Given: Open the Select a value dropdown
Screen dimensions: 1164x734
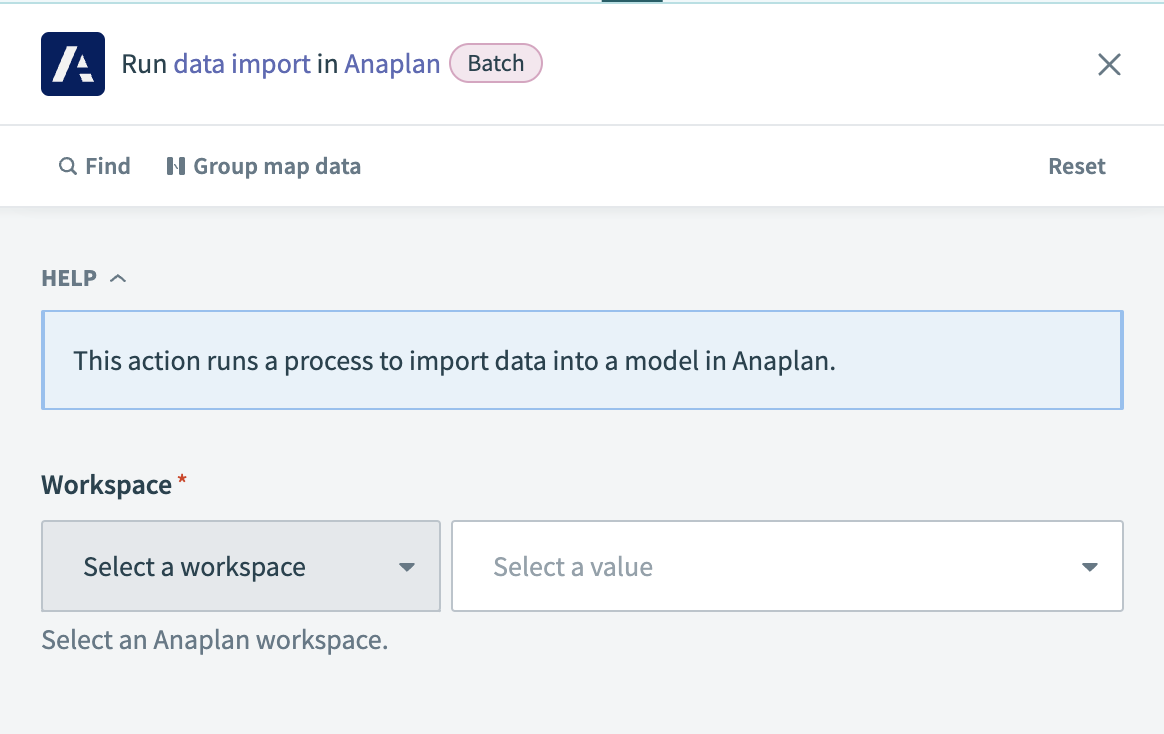Looking at the screenshot, I should click(x=787, y=566).
